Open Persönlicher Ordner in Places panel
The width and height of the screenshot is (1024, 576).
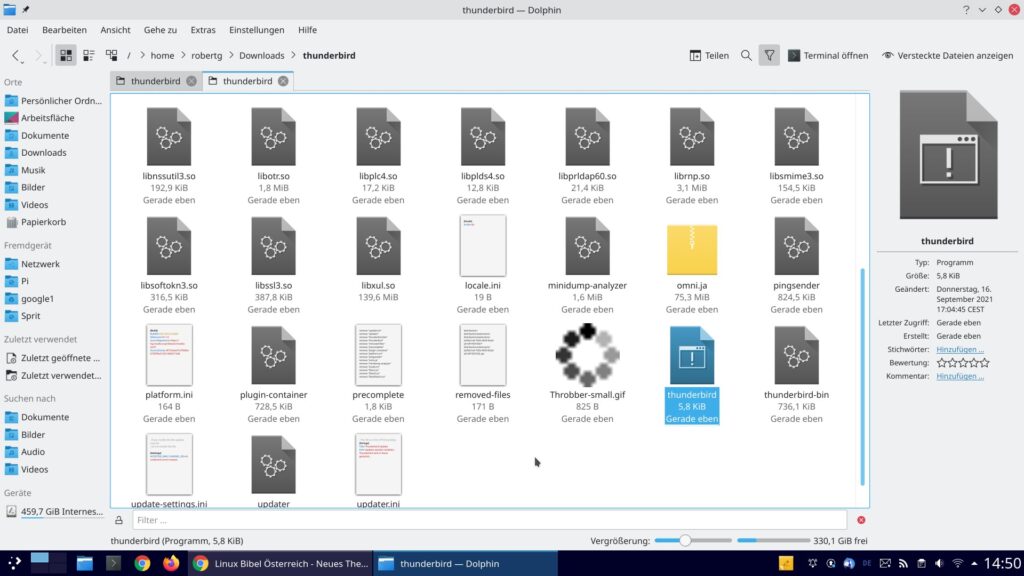tap(54, 101)
